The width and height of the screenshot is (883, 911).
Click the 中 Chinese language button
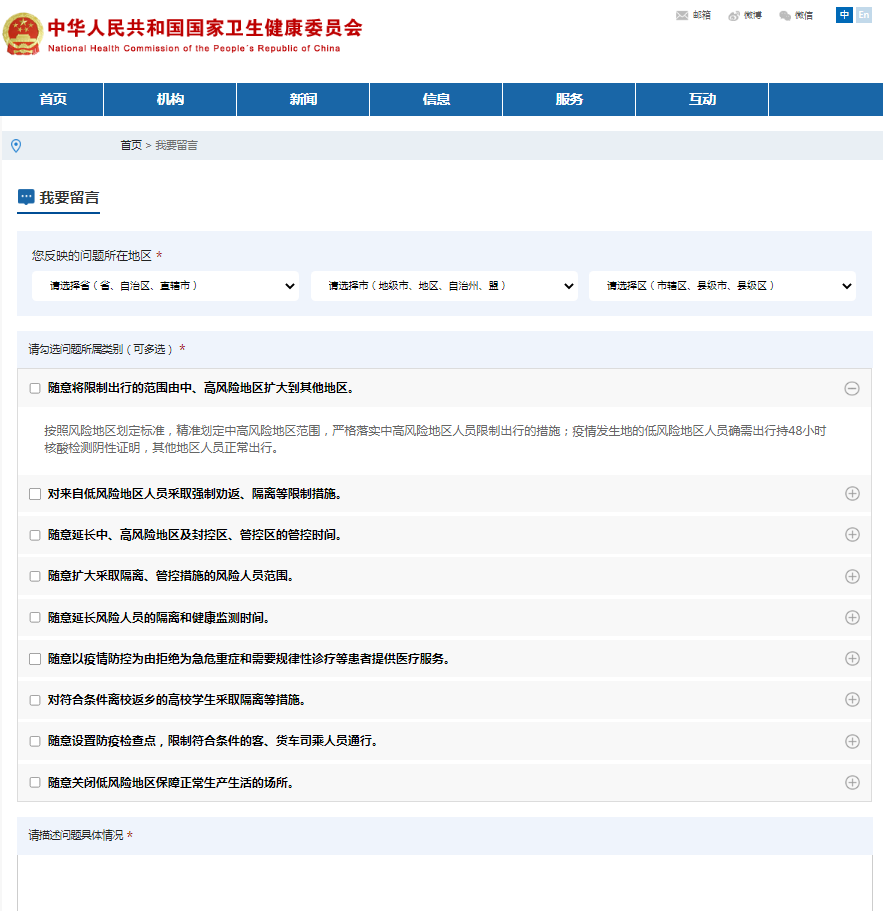843,16
